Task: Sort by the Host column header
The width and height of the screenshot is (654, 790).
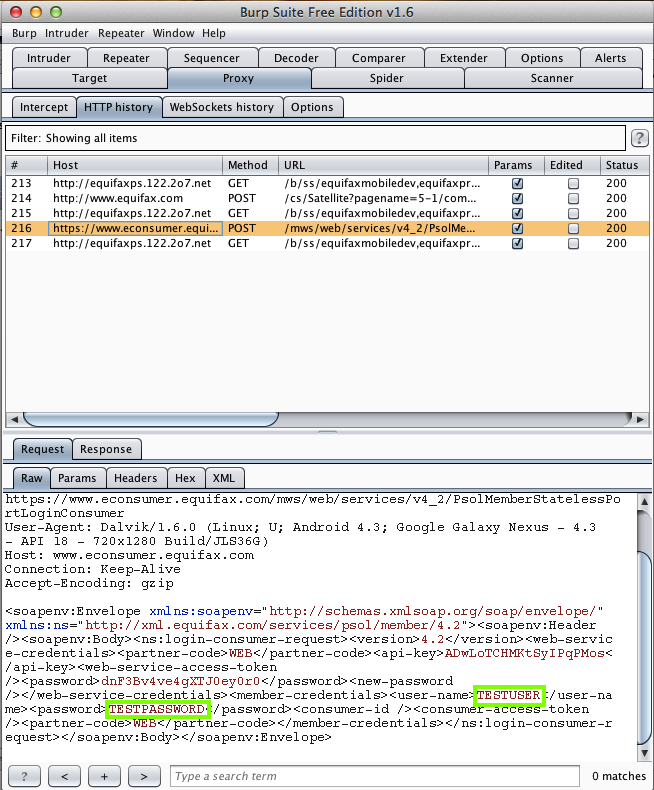Action: click(135, 165)
